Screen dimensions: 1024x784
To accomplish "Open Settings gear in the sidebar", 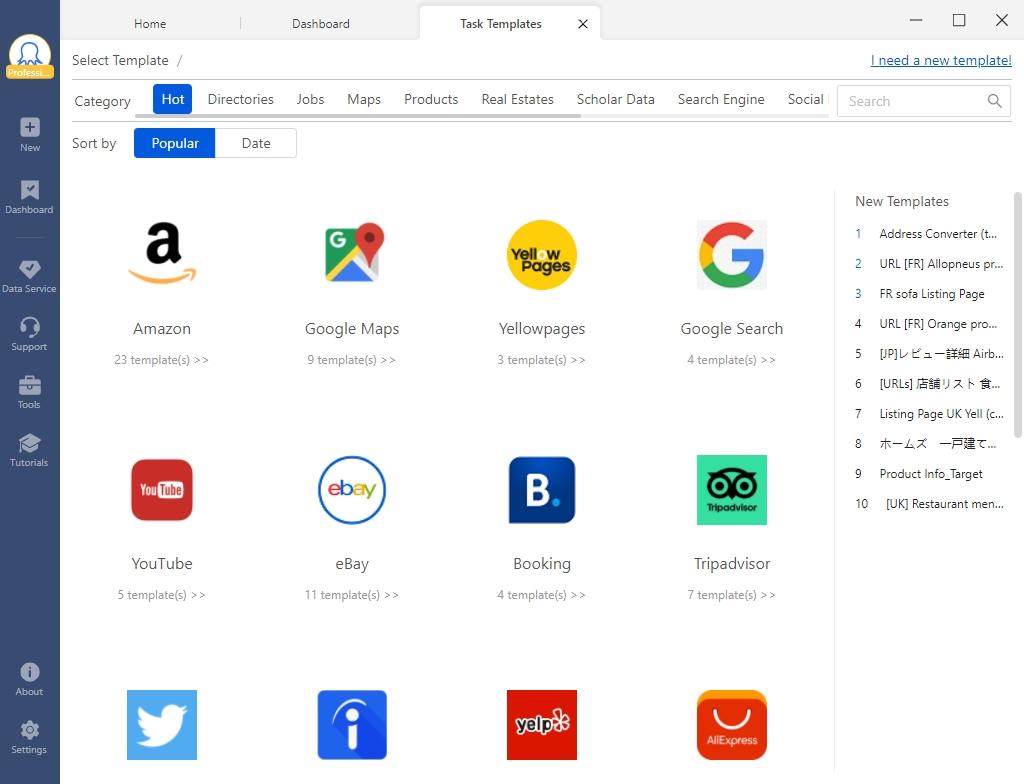I will pyautogui.click(x=29, y=738).
